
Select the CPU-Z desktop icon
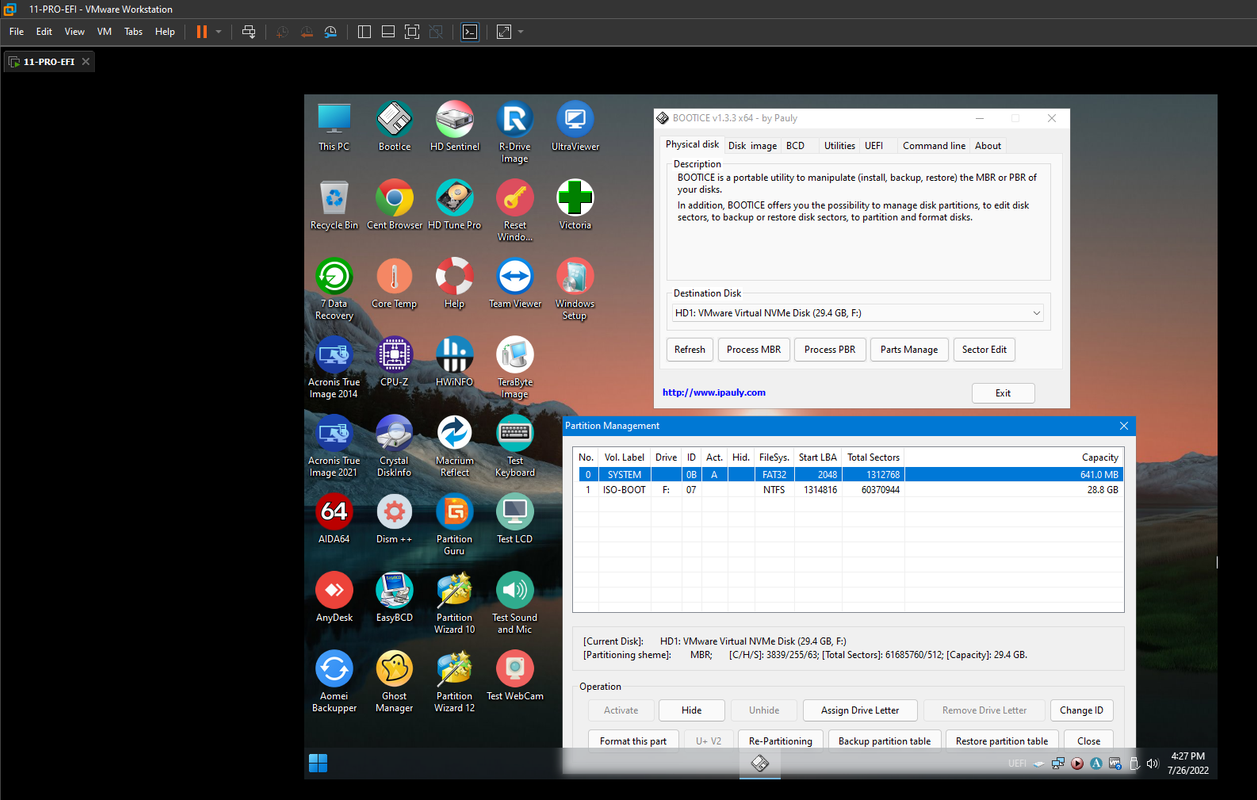point(394,362)
